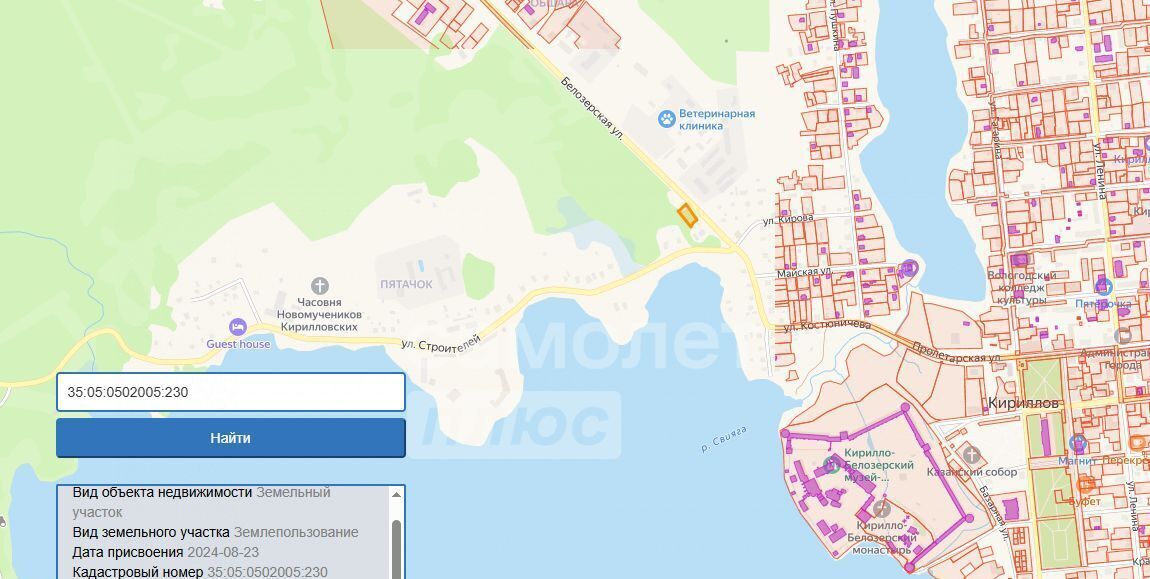Click the Кадастровый номер value in panel

pyautogui.click(x=268, y=572)
